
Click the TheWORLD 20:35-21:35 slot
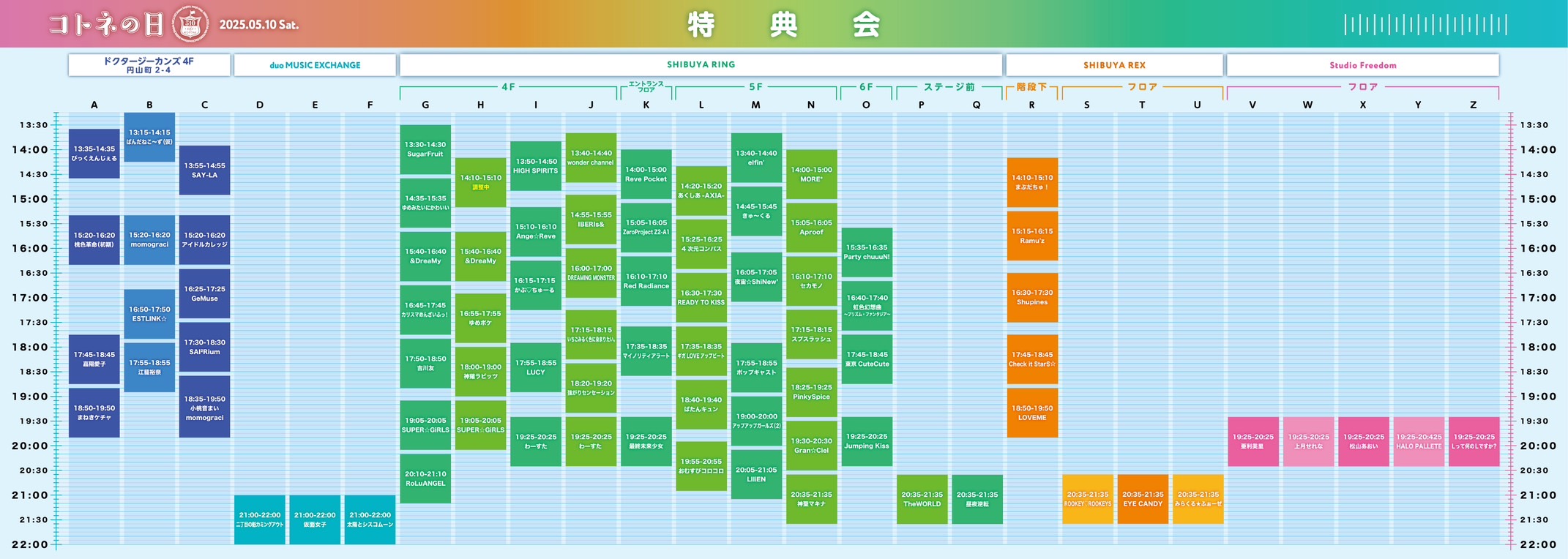coord(922,499)
